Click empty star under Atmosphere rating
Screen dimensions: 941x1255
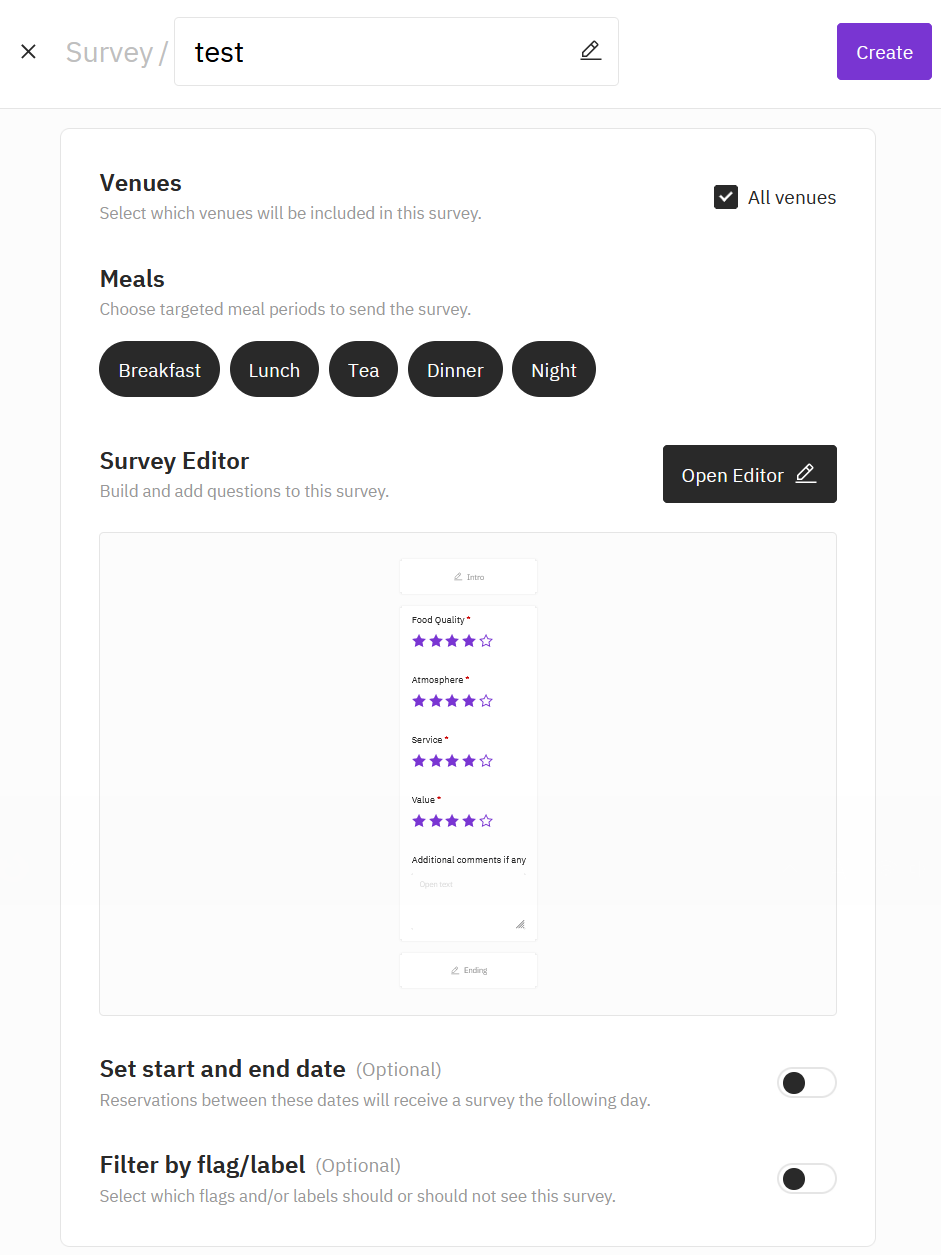[486, 701]
